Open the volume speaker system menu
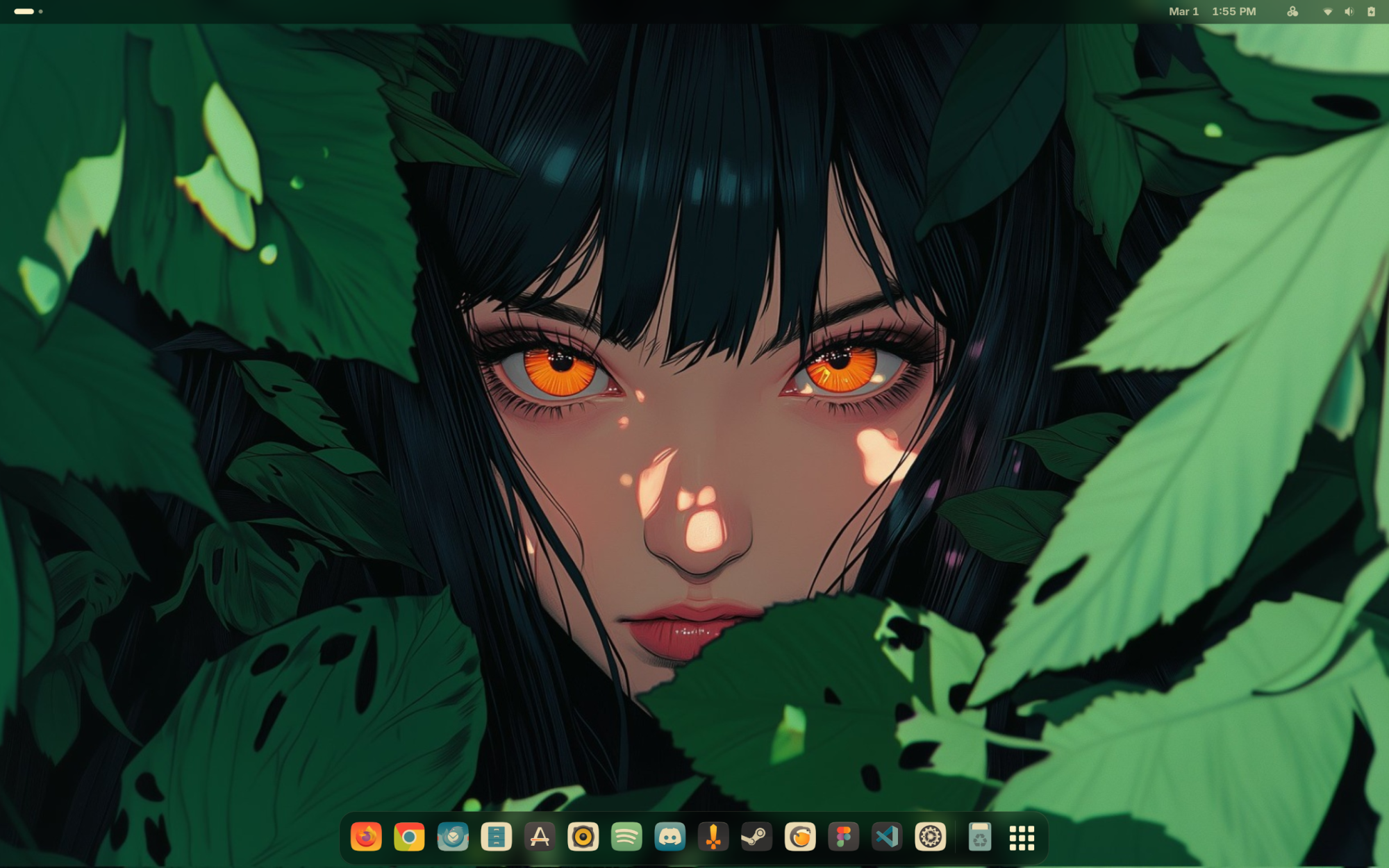The height and width of the screenshot is (868, 1389). tap(1349, 12)
